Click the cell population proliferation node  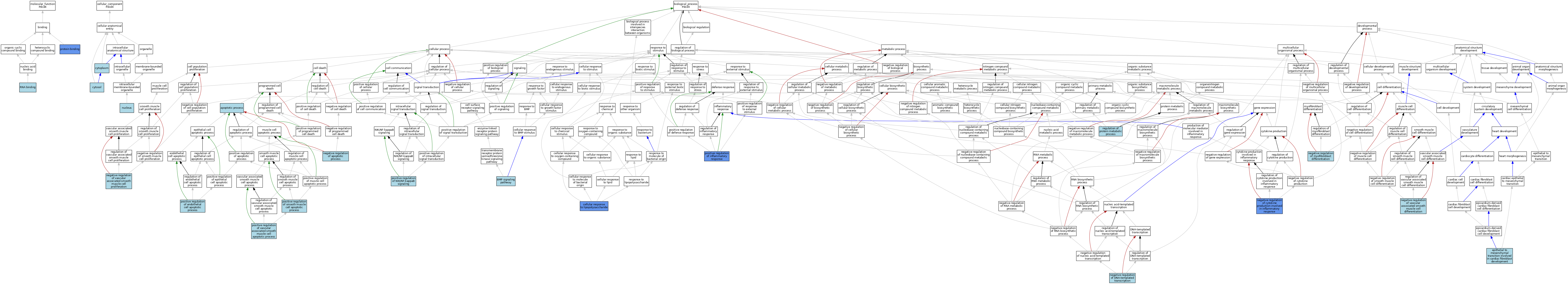(197, 68)
